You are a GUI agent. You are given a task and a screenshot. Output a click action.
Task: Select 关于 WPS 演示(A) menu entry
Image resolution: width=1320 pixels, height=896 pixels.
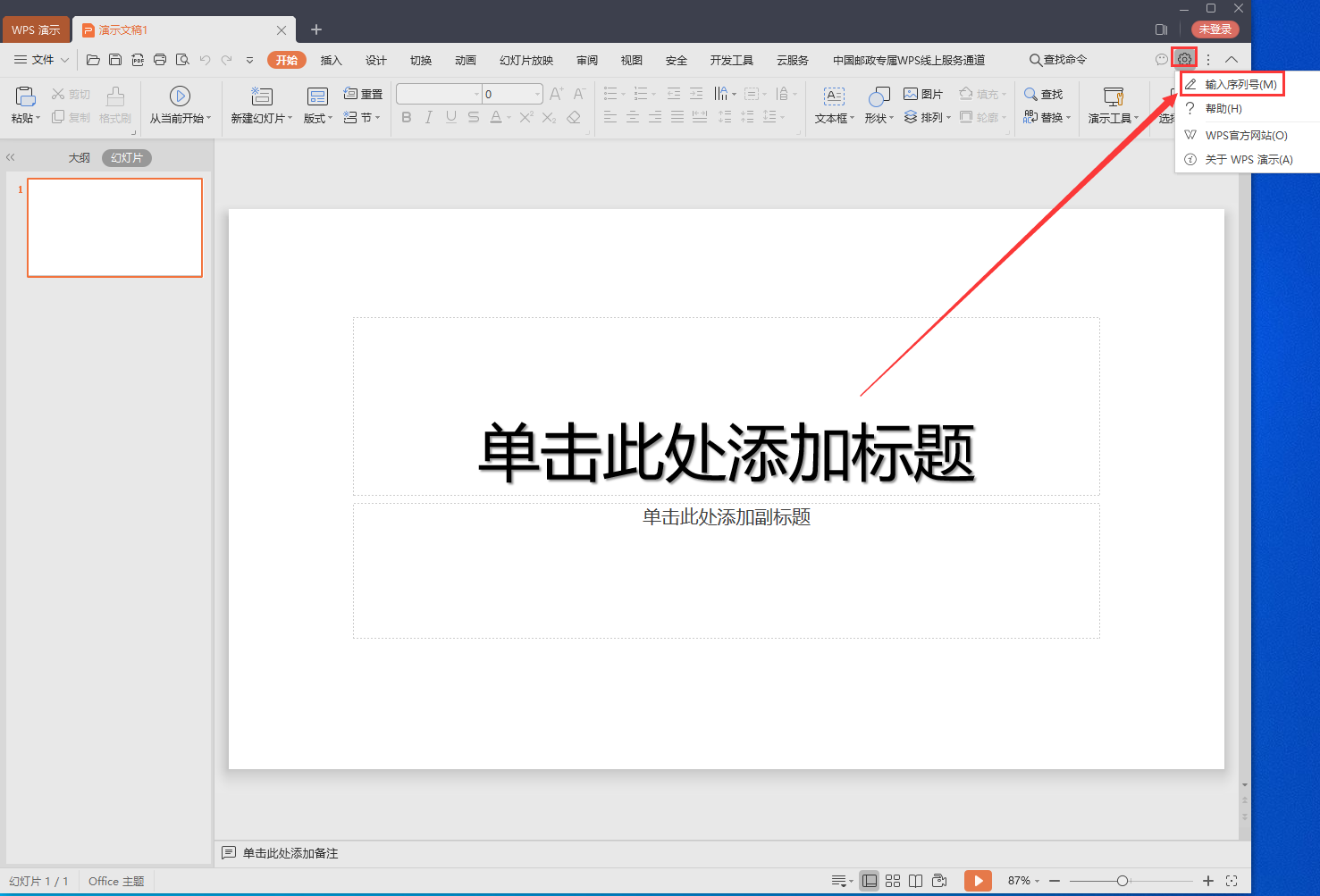pos(1248,159)
